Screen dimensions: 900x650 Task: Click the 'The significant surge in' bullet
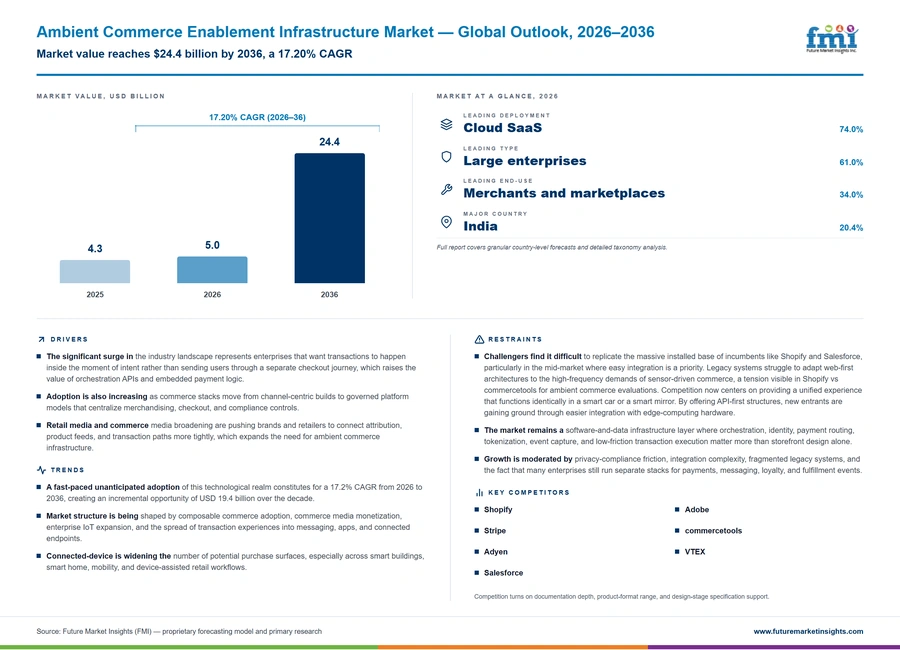(x=231, y=367)
